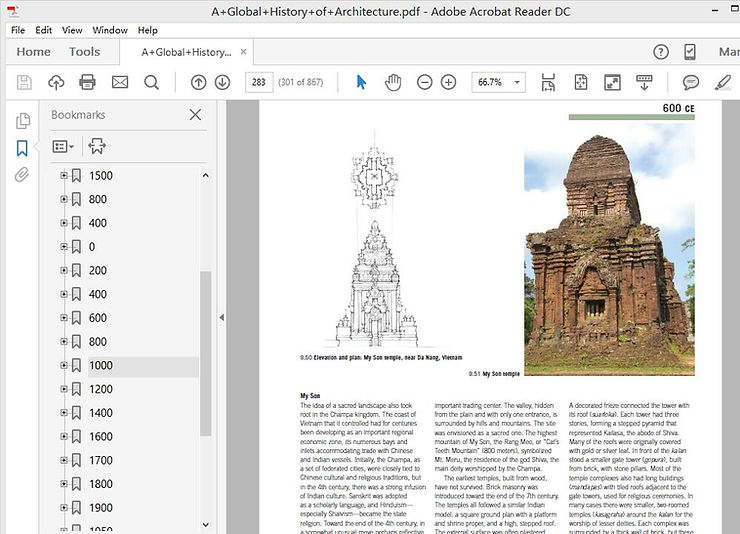Click the bookmarks scroll down arrow
Viewport: 740px width, 534px height.
click(x=205, y=525)
